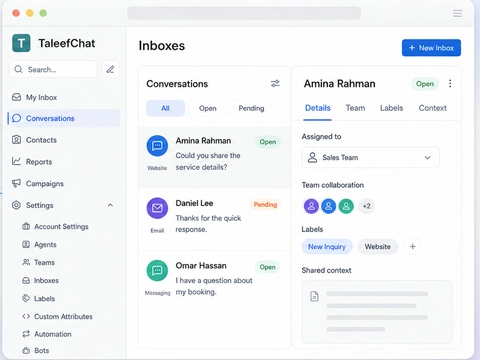Collapse the Settings section chevron
This screenshot has width=480, height=360.
[110, 205]
